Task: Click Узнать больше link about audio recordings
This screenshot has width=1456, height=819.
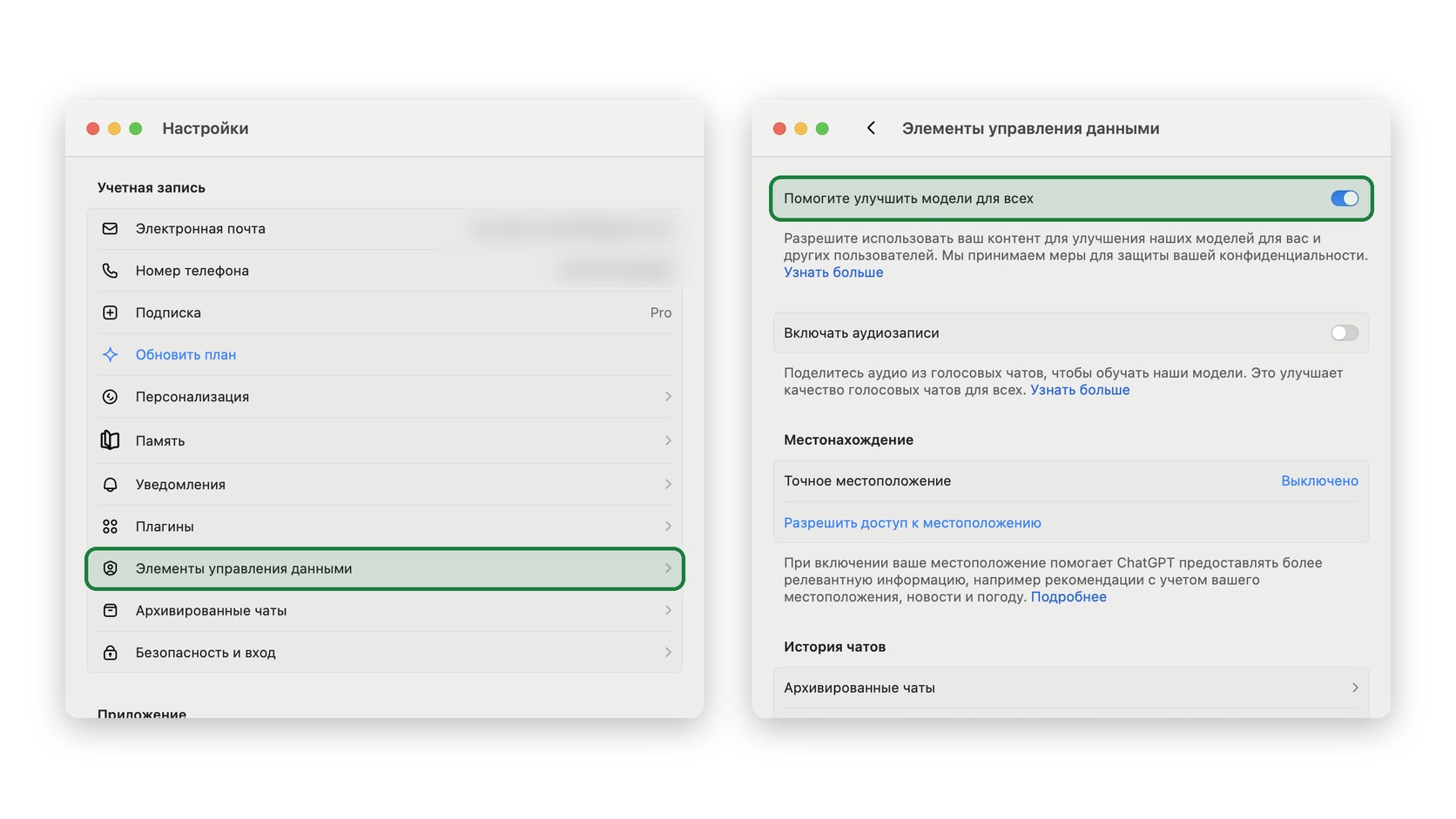Action: 1080,390
